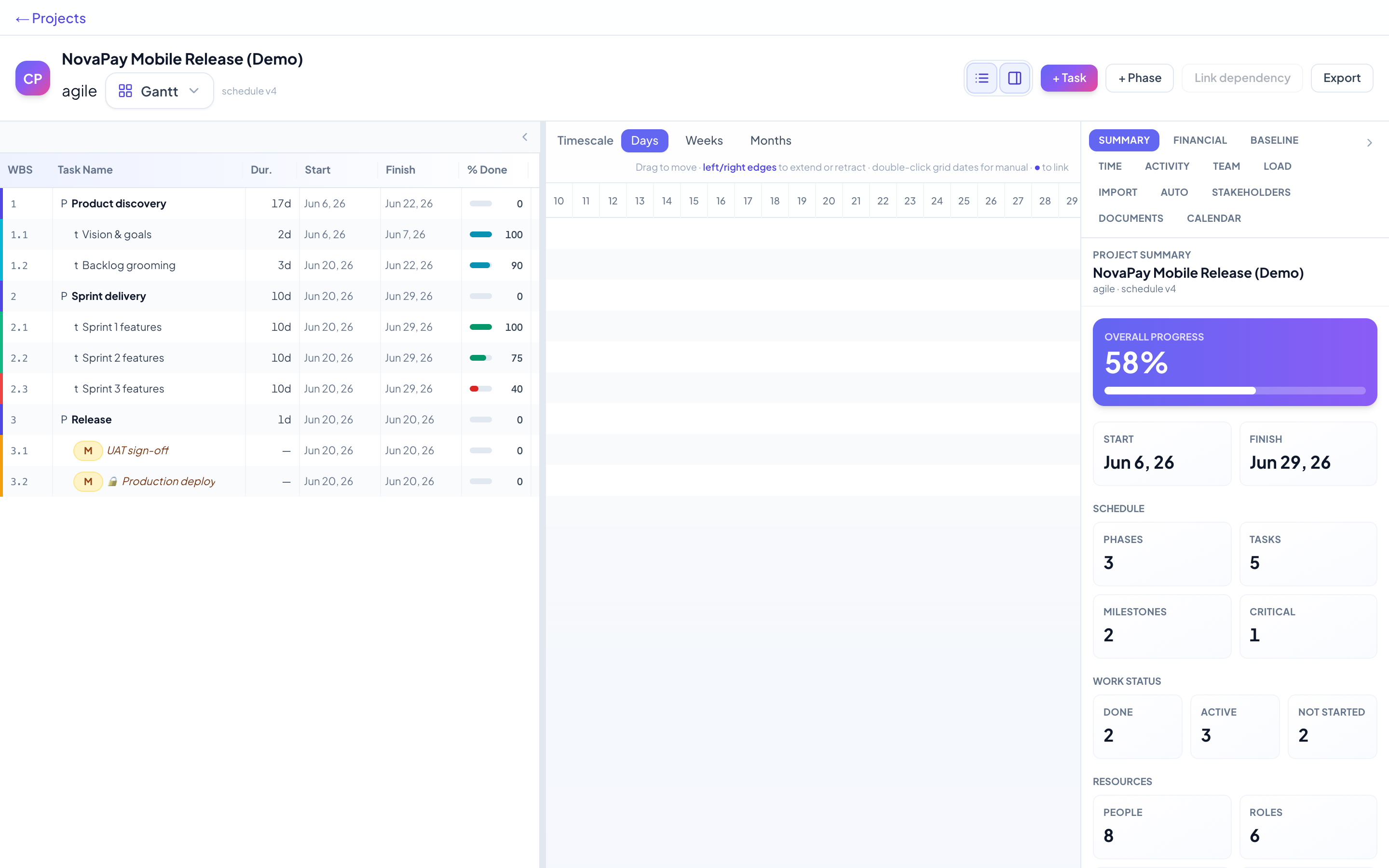
Task: Switch to the list view icon
Action: [x=981, y=78]
